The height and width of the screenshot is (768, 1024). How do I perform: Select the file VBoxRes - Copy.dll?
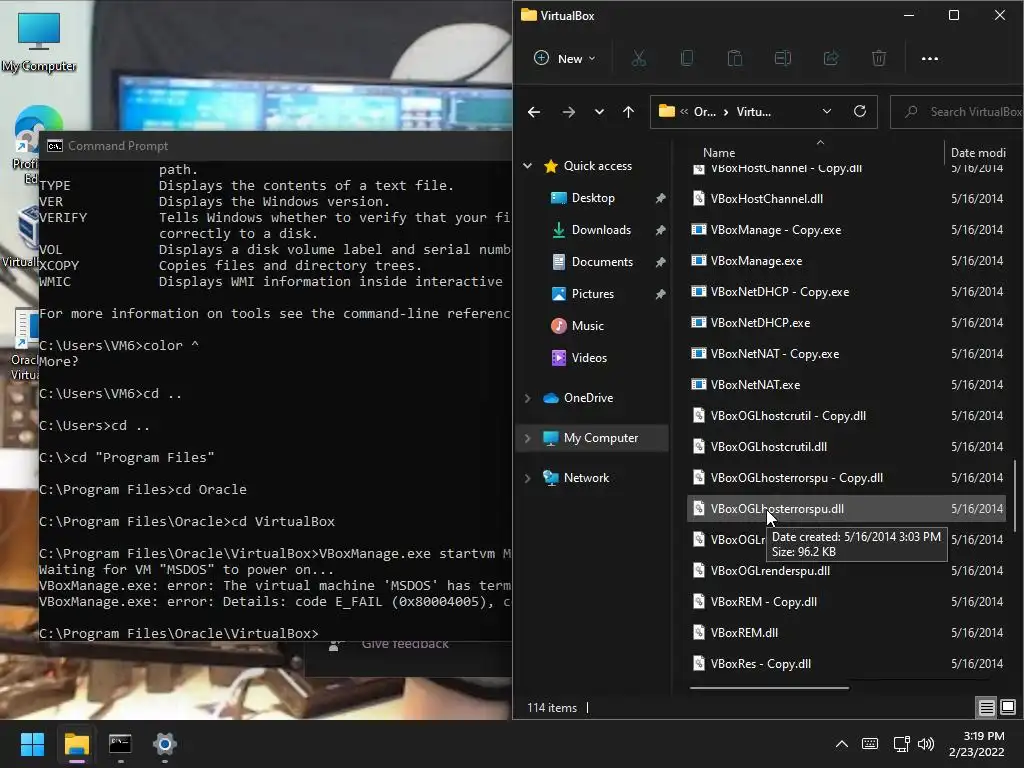click(760, 664)
